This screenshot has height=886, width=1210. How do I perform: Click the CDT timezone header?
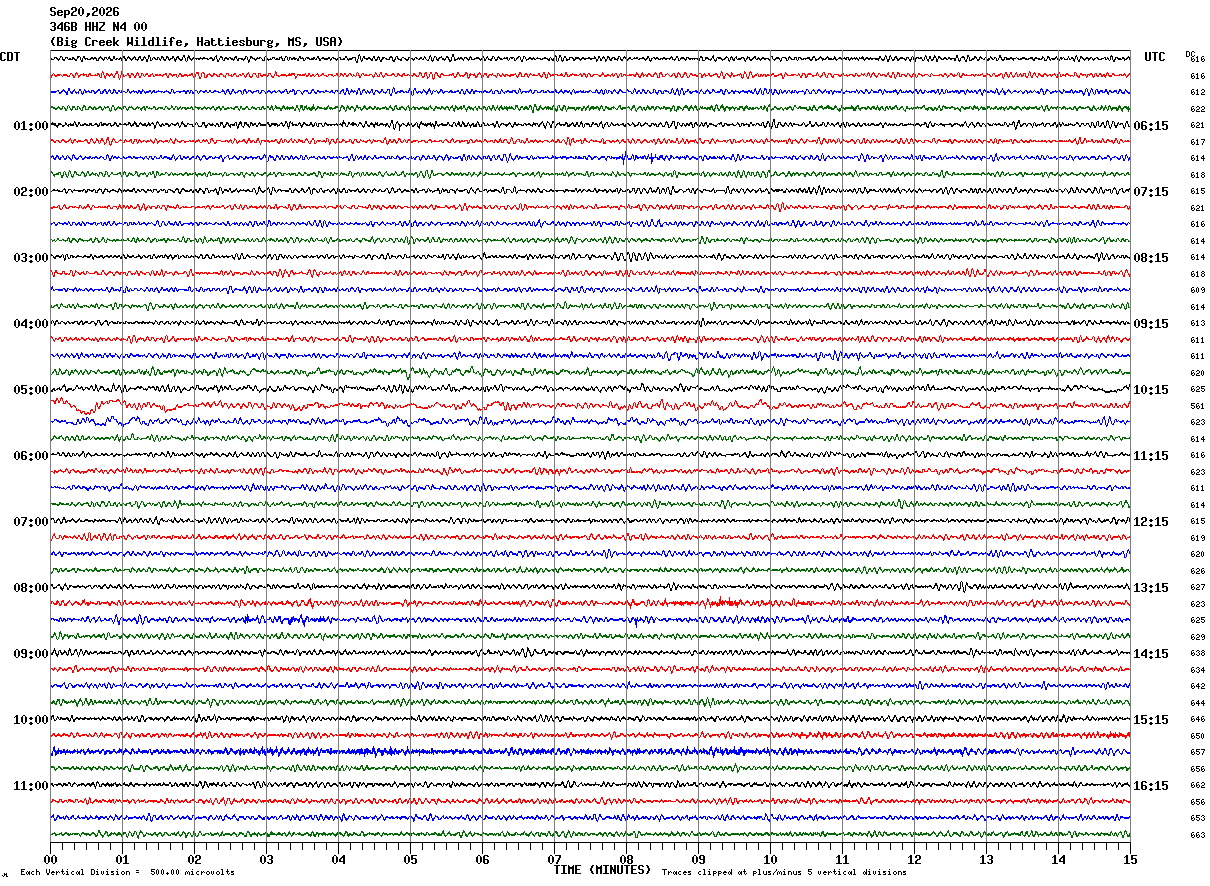pos(10,57)
